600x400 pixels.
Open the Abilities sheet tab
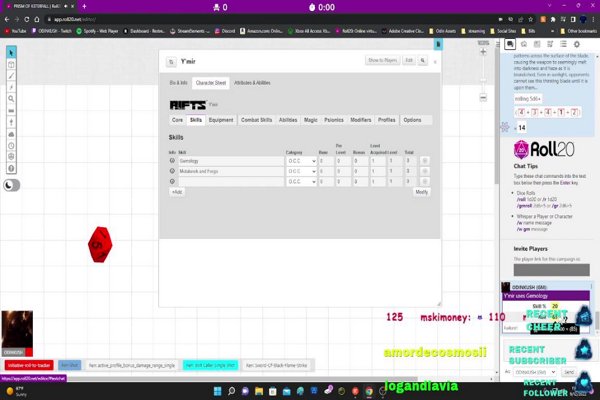pos(288,120)
